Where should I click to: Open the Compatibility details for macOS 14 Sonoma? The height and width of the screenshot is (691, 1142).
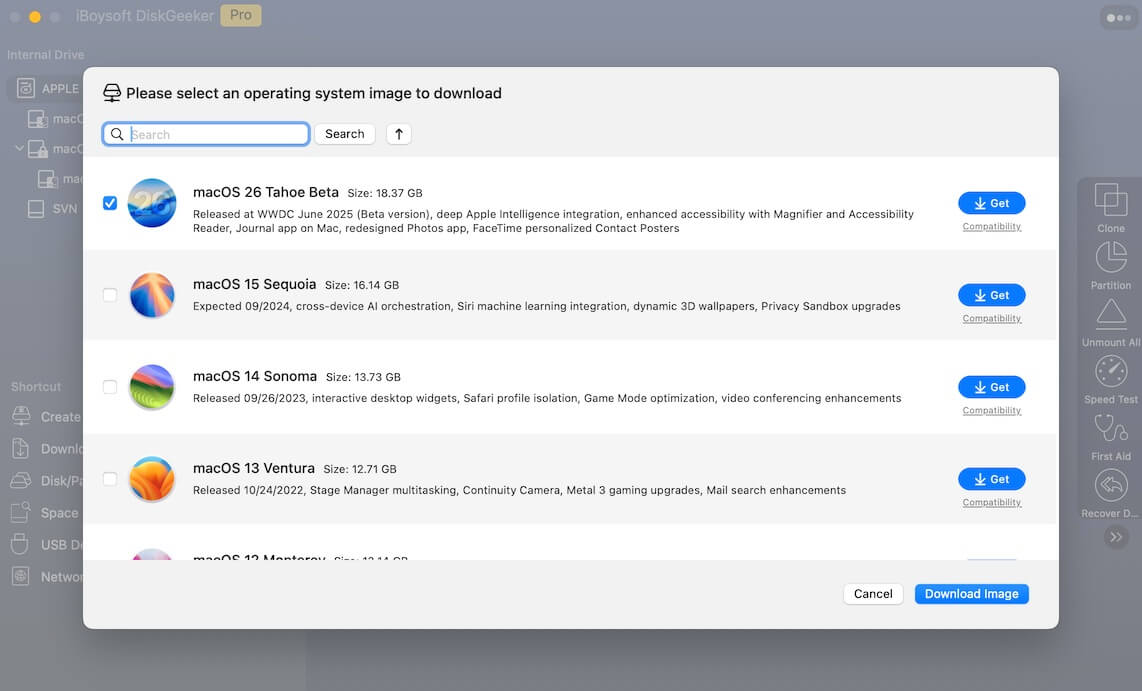pos(991,410)
